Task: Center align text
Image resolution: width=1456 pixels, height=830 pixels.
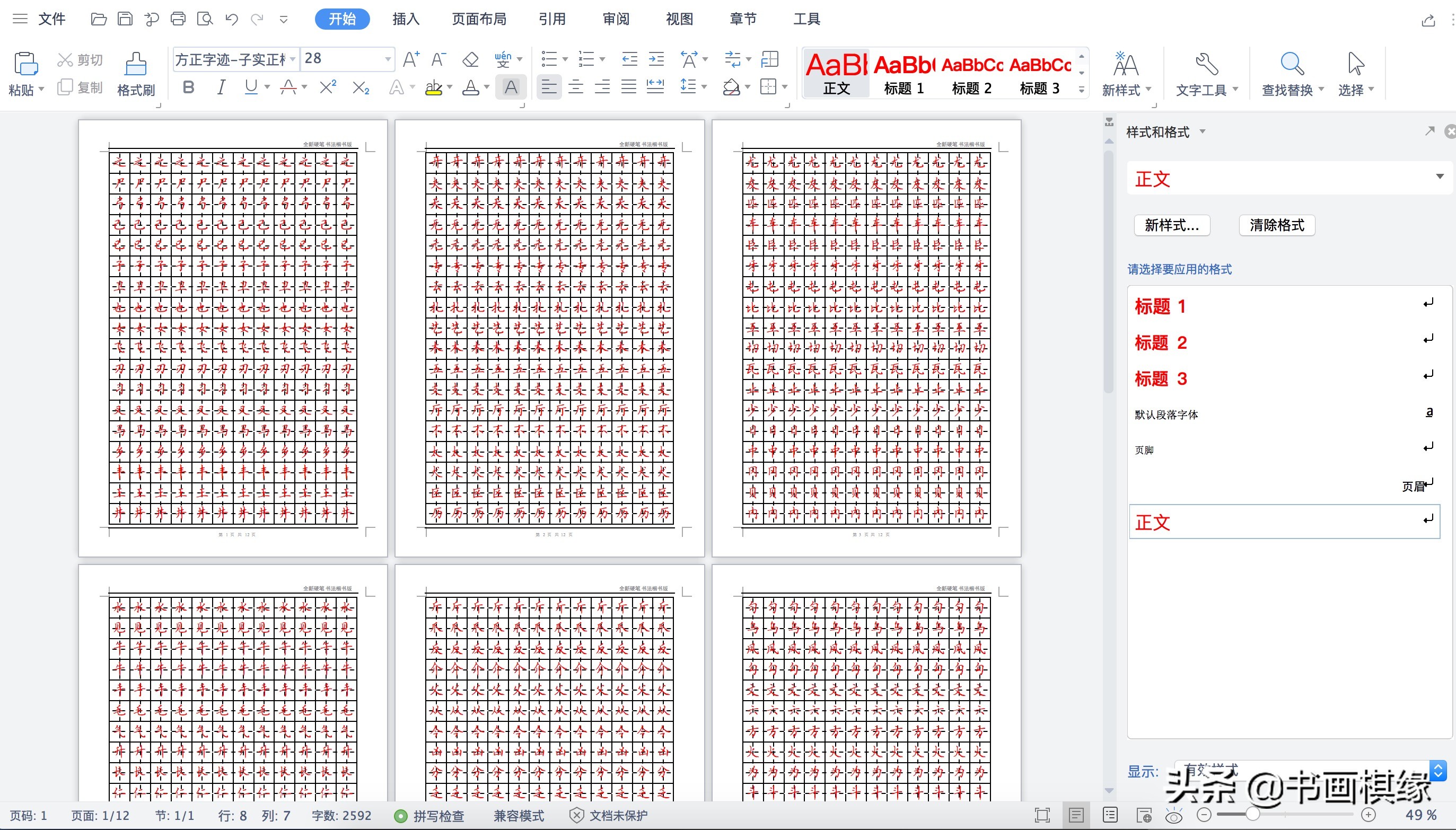Action: click(x=576, y=87)
